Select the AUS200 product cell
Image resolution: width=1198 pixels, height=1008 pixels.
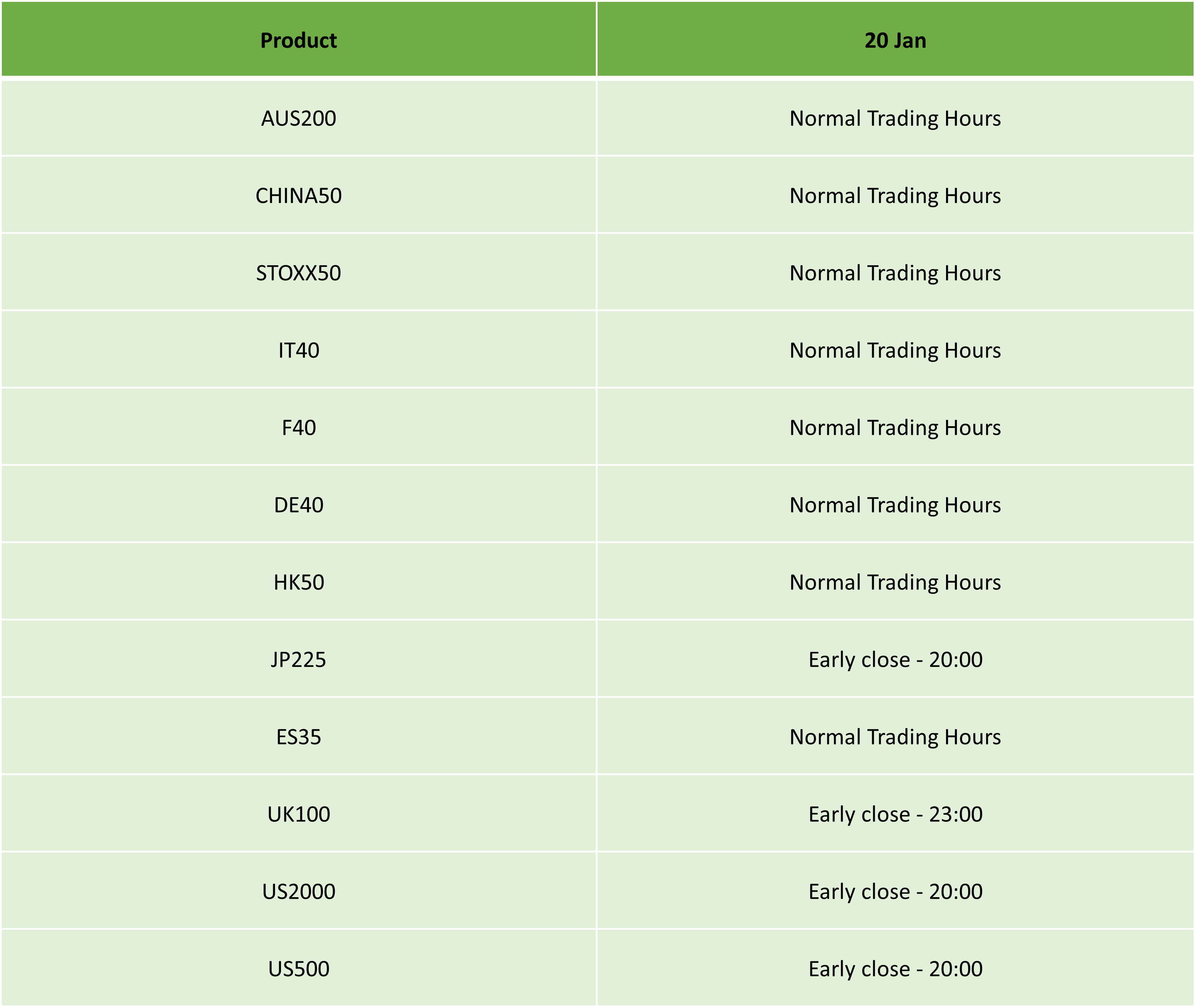coord(299,118)
